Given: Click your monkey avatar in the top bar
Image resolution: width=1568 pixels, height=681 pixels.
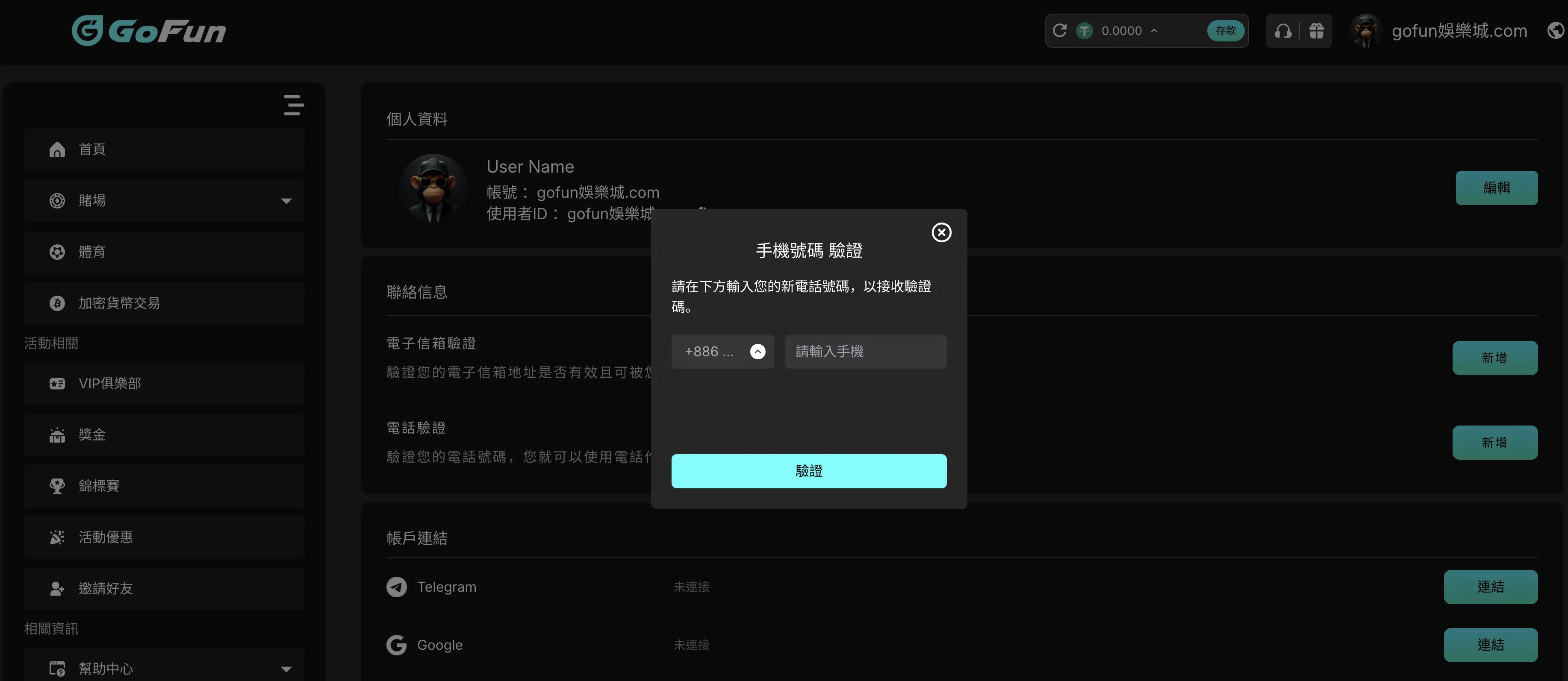Looking at the screenshot, I should tap(1365, 30).
